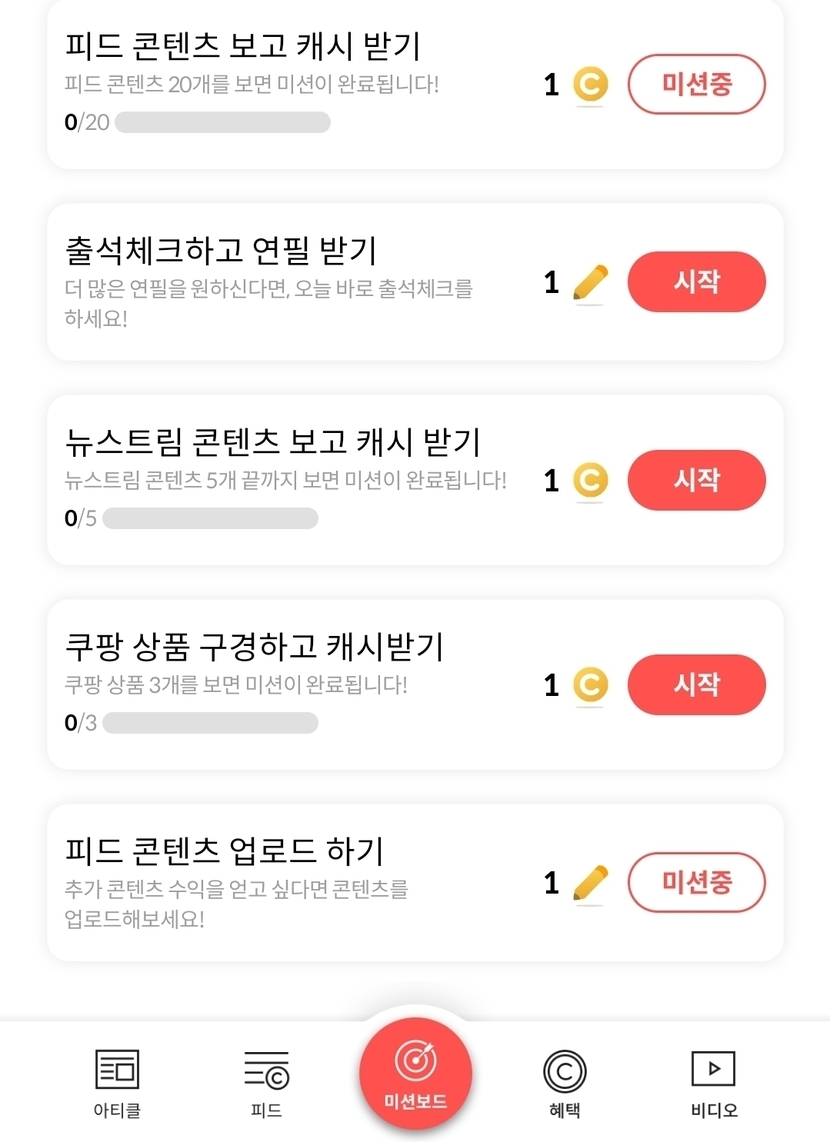Viewport: 830px width, 1142px height.
Task: Go to the 비디오 video icon
Action: [x=713, y=1070]
